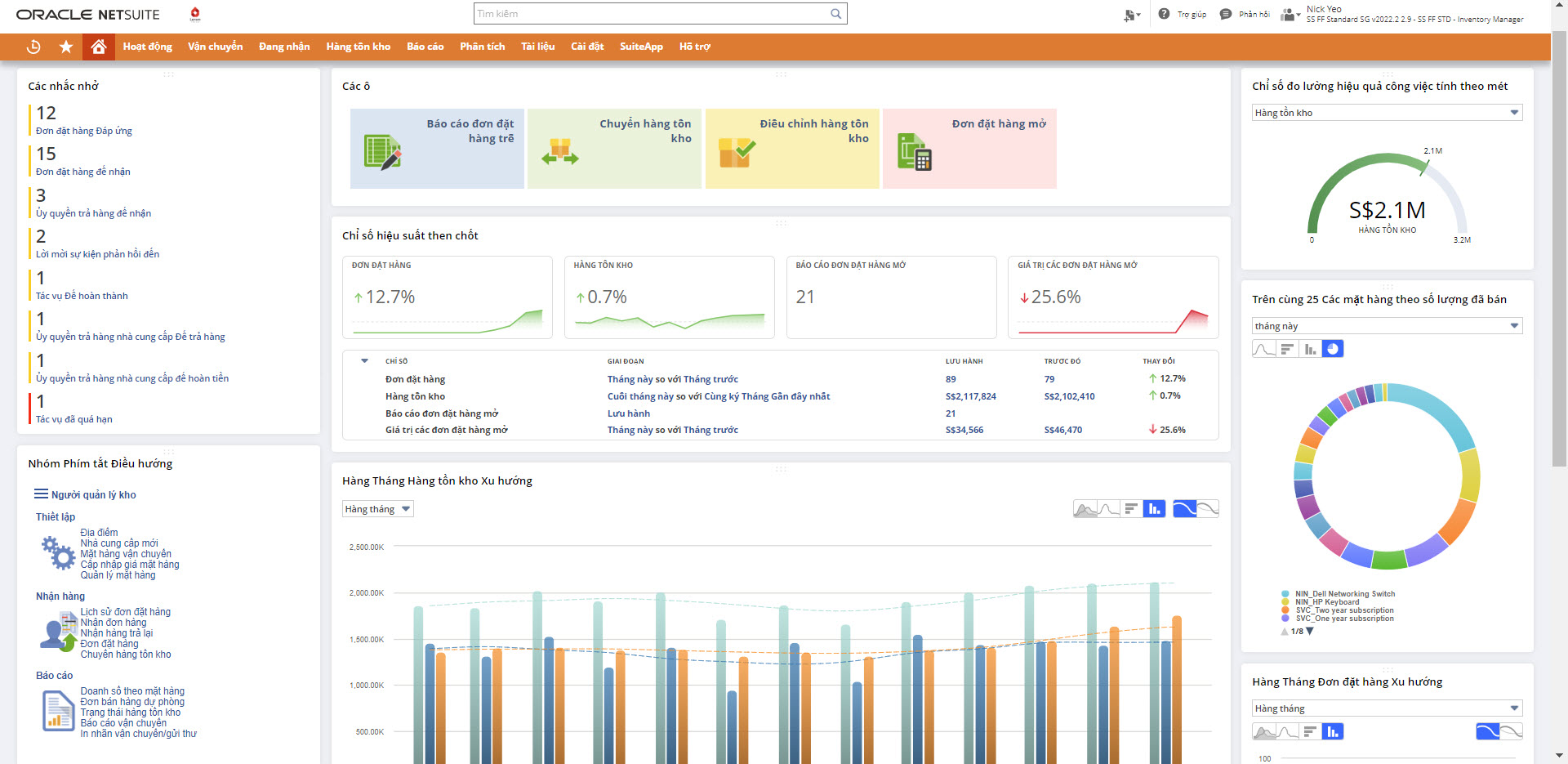Click the ĐƠN ĐẶT HÀNG KPI card
Image resolution: width=1568 pixels, height=764 pixels.
point(447,297)
